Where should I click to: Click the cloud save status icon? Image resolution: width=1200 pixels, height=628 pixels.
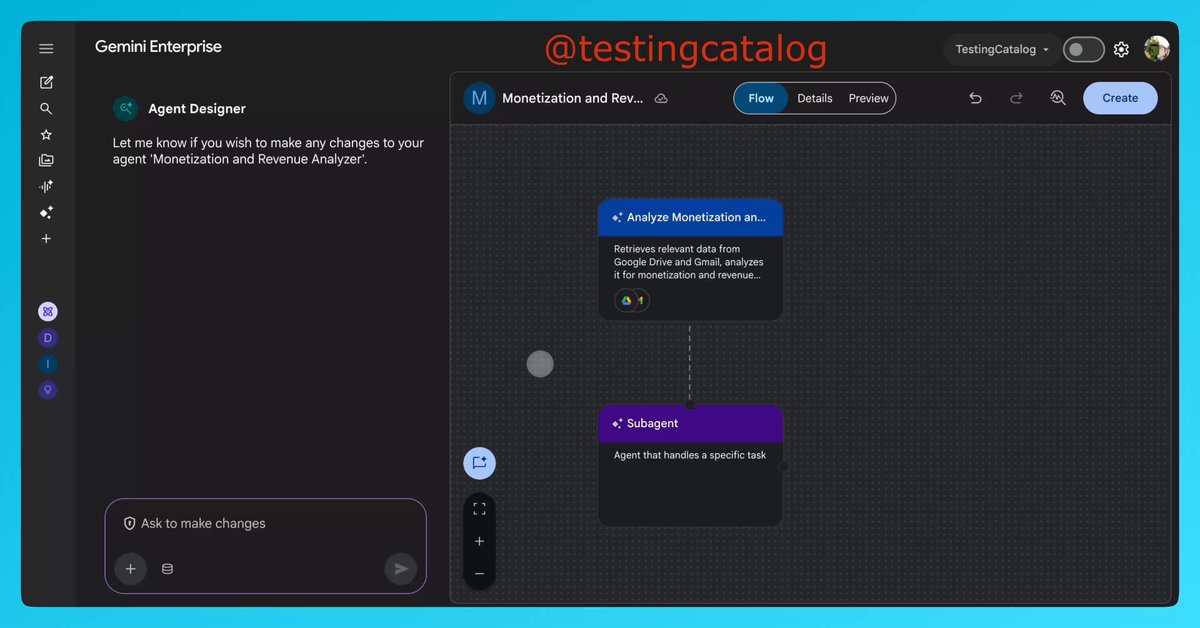[x=661, y=98]
